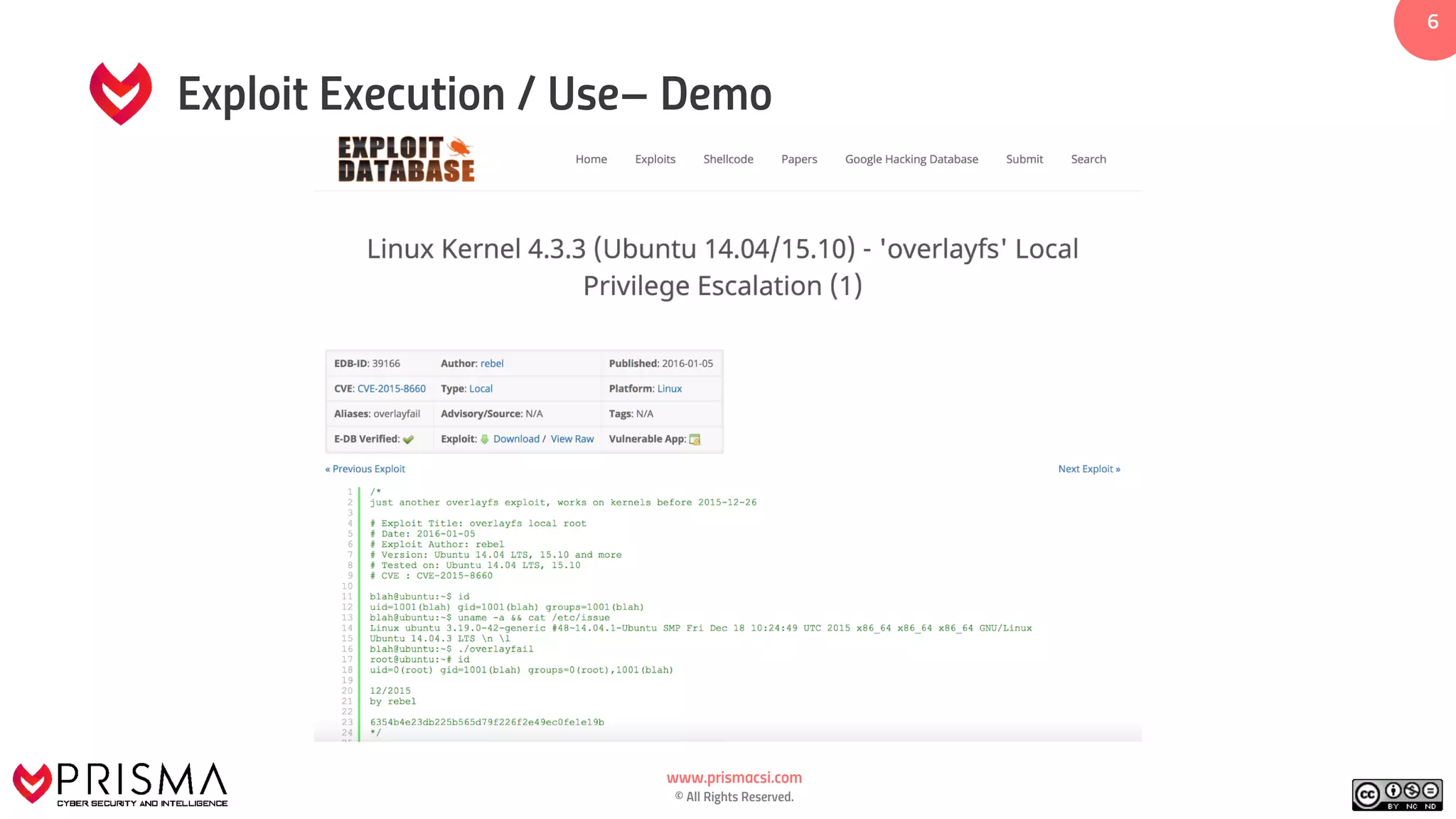Image resolution: width=1456 pixels, height=819 pixels.
Task: Open the Papers menu item
Action: tap(799, 159)
